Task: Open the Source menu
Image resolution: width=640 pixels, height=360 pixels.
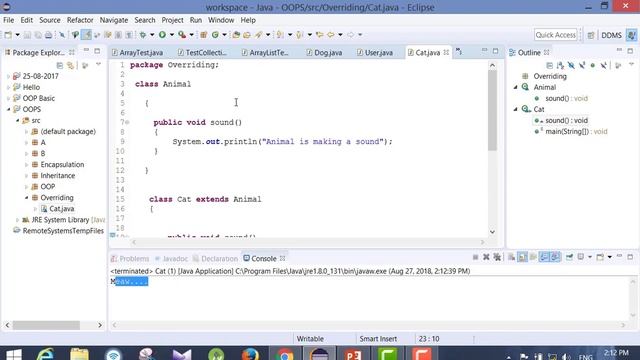Action: pos(50,20)
